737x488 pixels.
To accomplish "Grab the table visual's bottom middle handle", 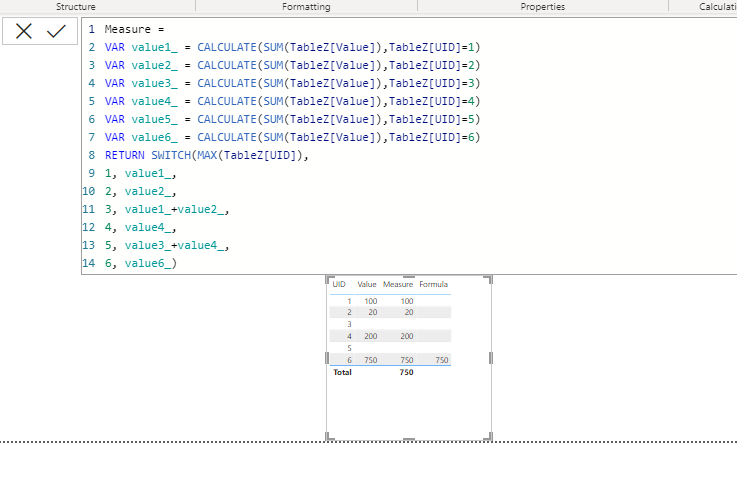I will coord(409,439).
